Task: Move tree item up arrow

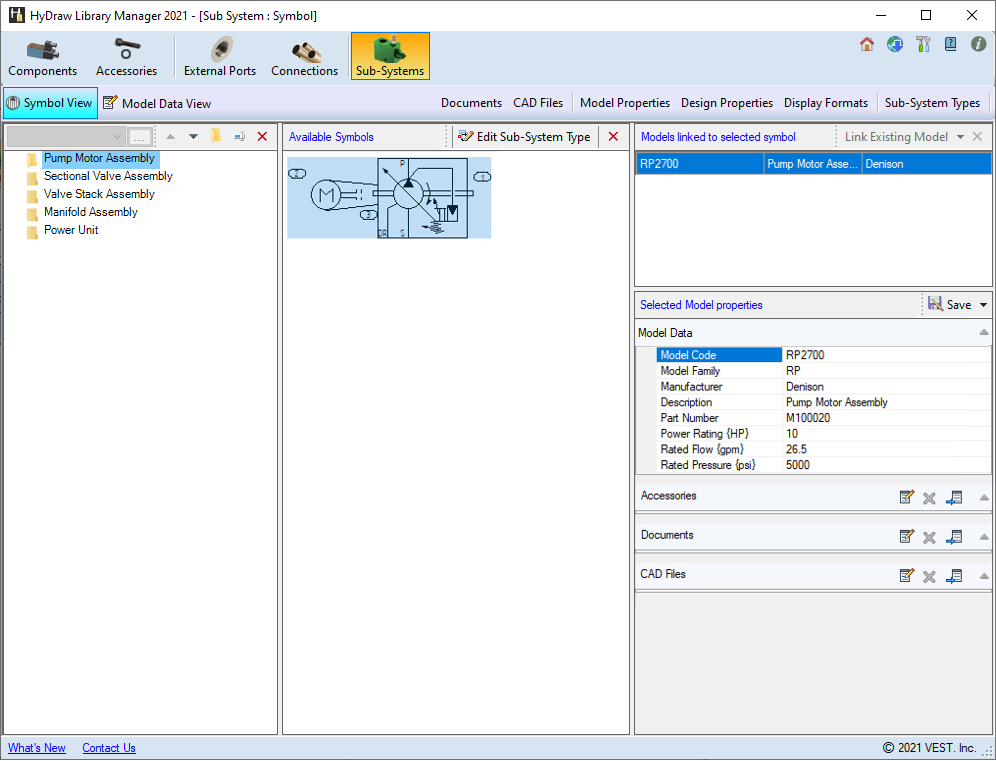Action: [x=170, y=137]
